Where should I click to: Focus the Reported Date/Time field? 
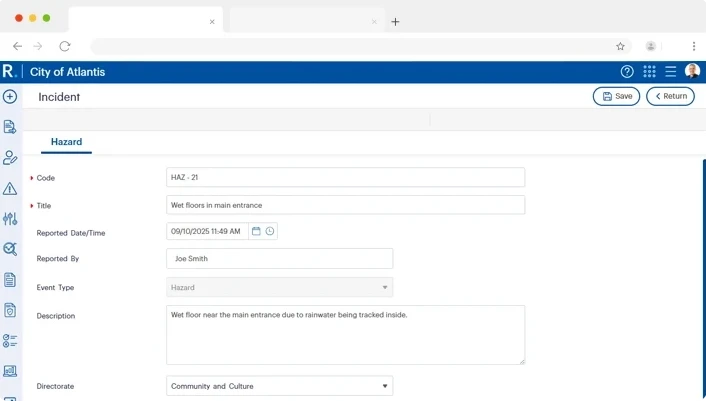pos(207,231)
